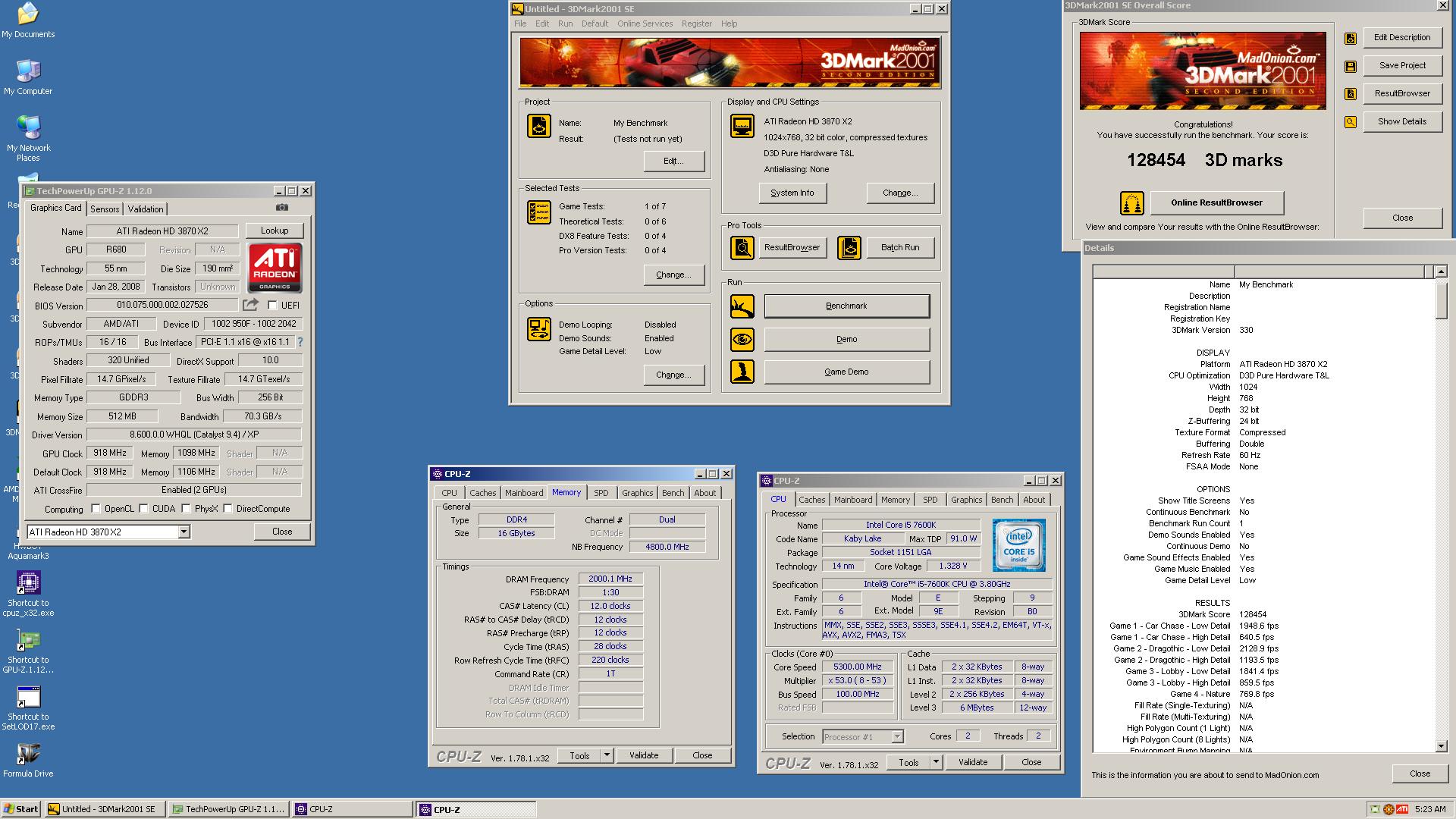Switch to Validation tab in GPU-Z
Screen dimensions: 1456x819
(146, 209)
